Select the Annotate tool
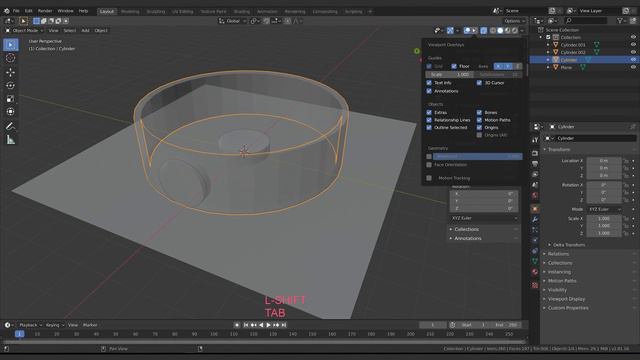This screenshot has width=640, height=360. click(x=11, y=126)
